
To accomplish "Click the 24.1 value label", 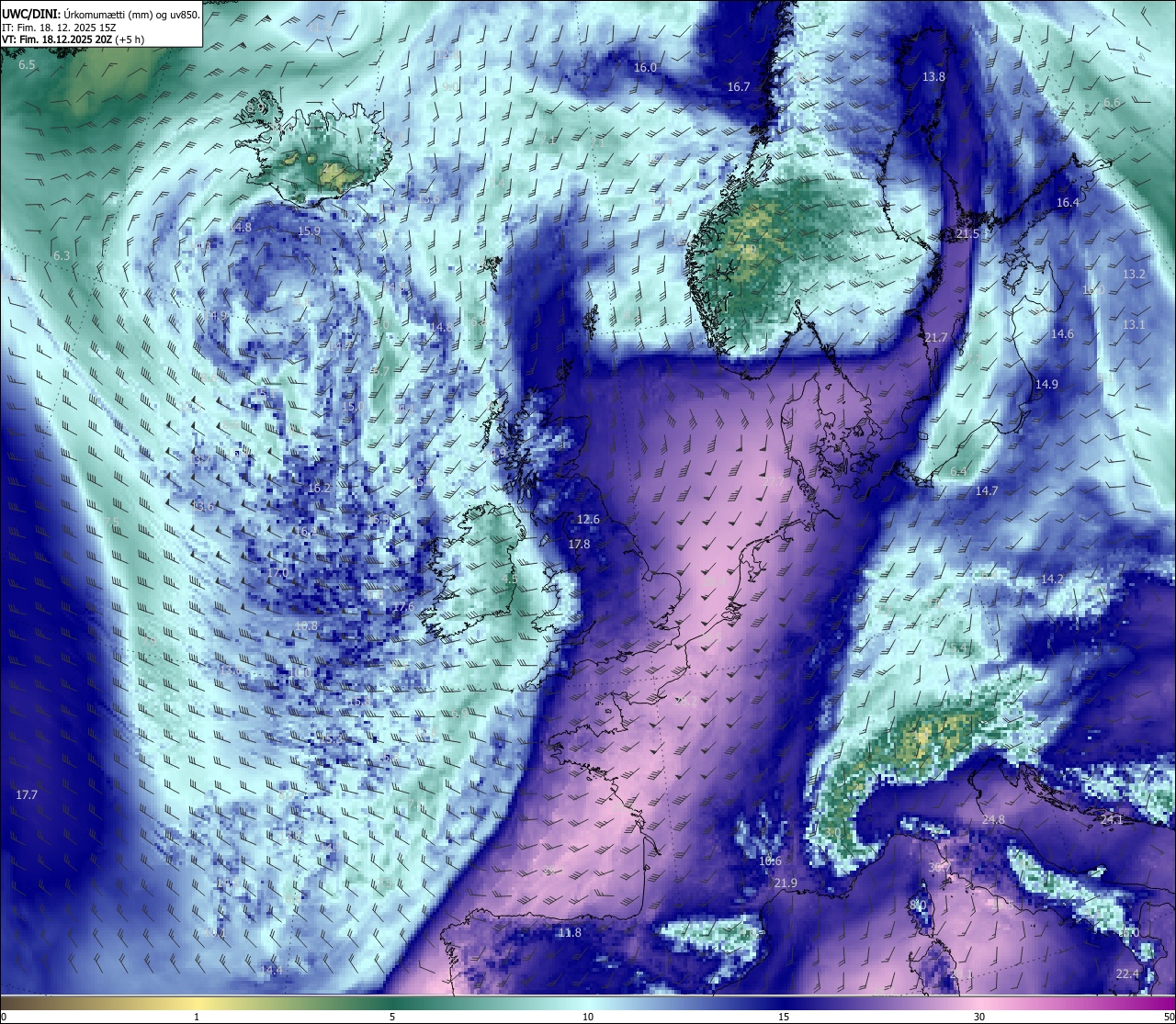I will (1112, 818).
